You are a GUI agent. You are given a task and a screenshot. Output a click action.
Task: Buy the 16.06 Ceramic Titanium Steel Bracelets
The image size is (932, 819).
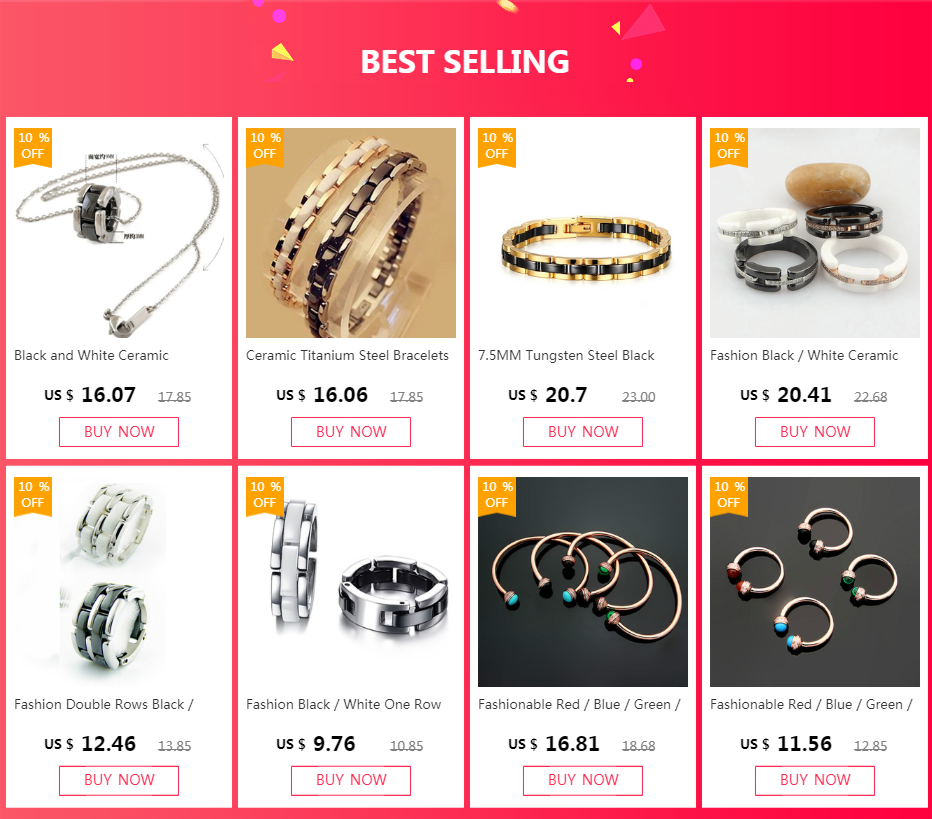(x=351, y=431)
